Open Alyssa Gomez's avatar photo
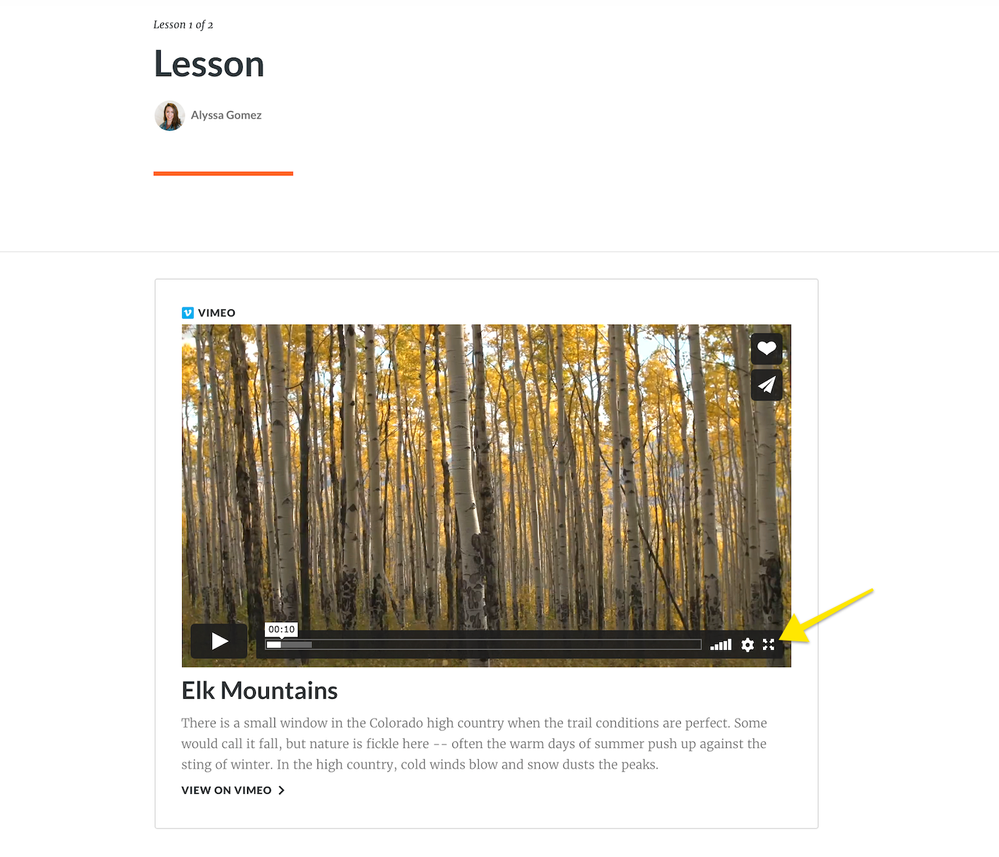This screenshot has width=999, height=857. (x=169, y=115)
